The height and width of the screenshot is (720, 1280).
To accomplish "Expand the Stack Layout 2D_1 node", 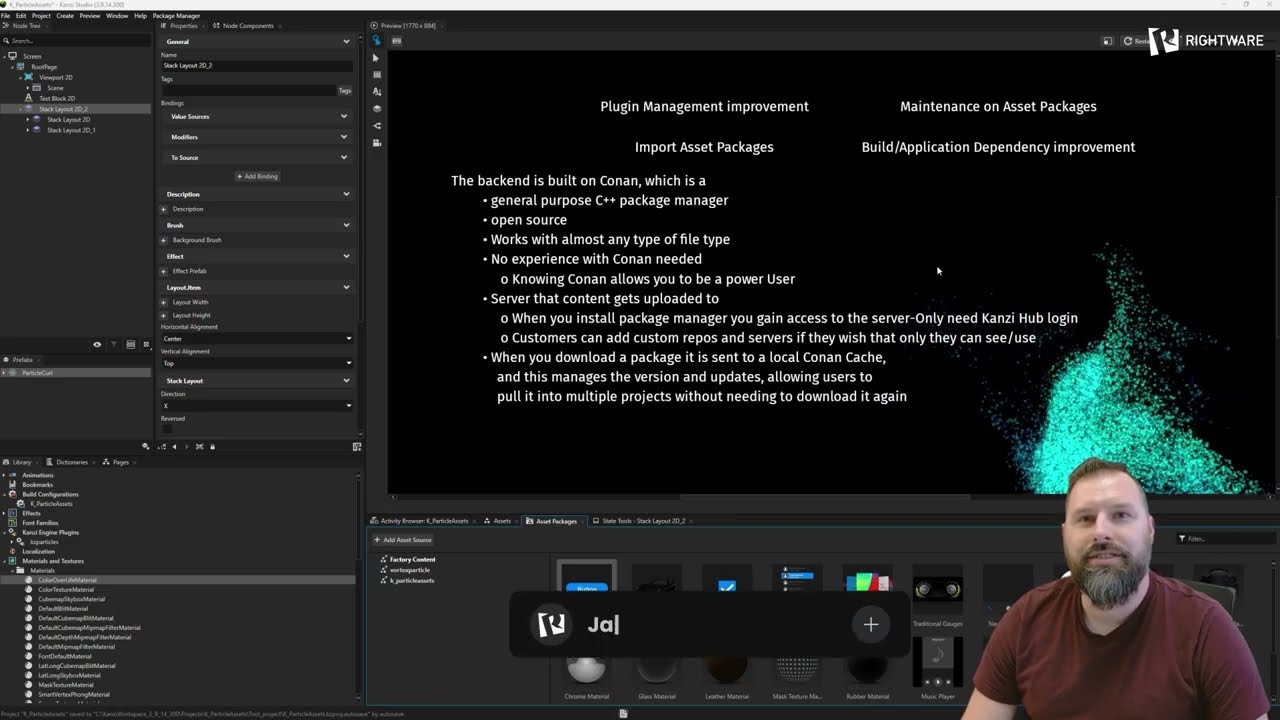I will pyautogui.click(x=28, y=130).
